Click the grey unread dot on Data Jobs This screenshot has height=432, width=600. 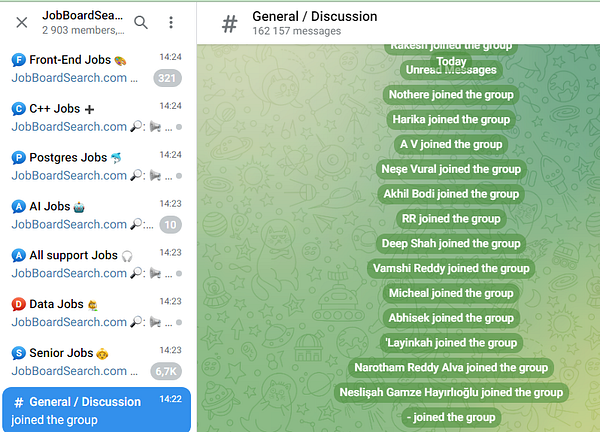(x=179, y=323)
